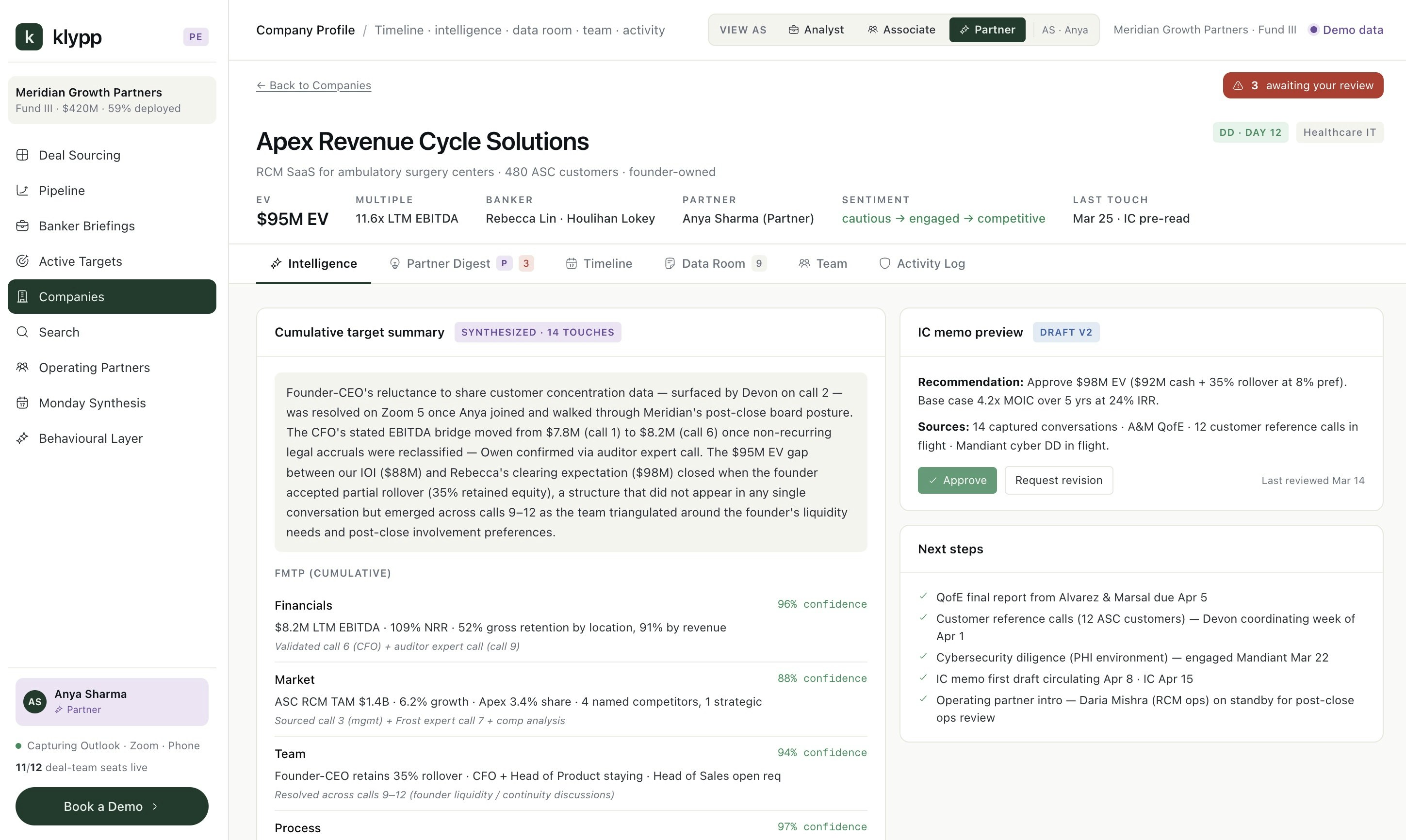The width and height of the screenshot is (1406, 840).
Task: Follow the Back to Companies link
Action: click(314, 85)
